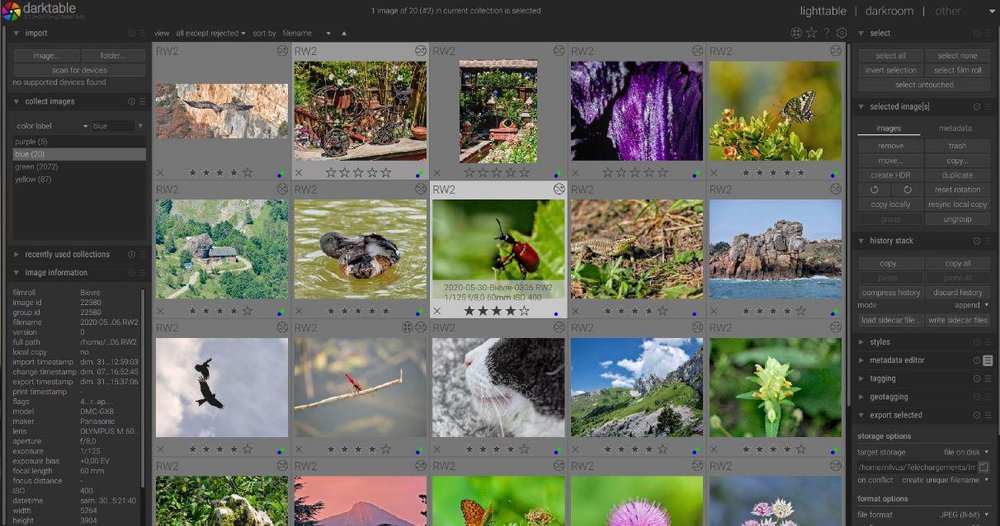The width and height of the screenshot is (1000, 526).
Task: Rotate selected image counter-clockwise
Action: [x=874, y=189]
